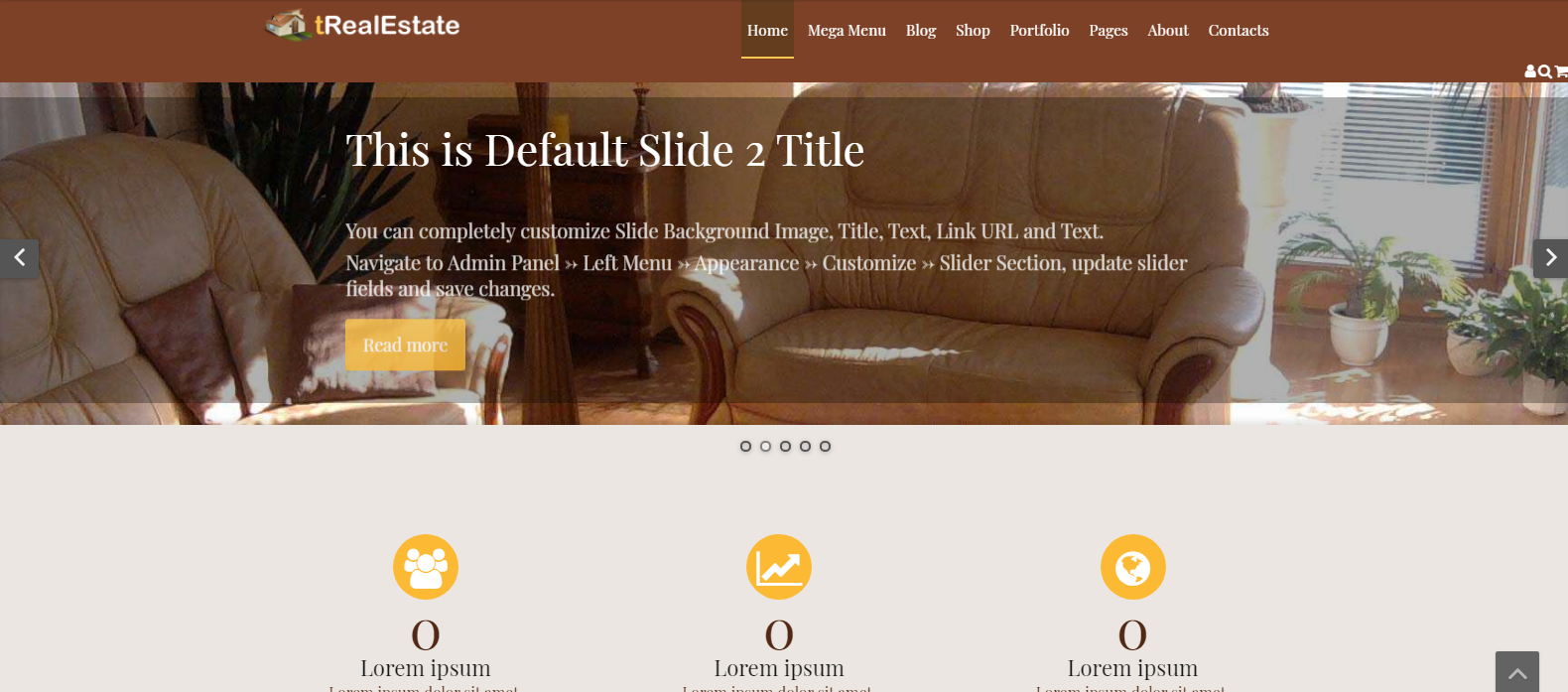This screenshot has height=692, width=1568.
Task: Click the tRealEstate house logo
Action: click(363, 26)
